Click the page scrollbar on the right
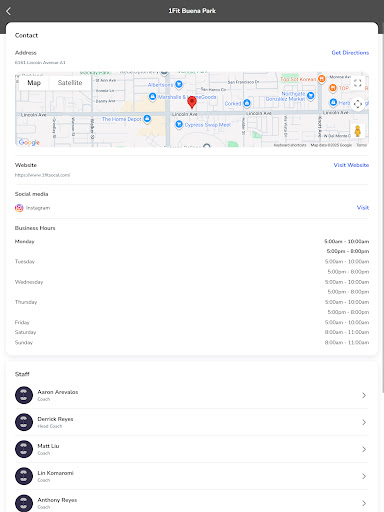The width and height of the screenshot is (384, 512). 382,213
